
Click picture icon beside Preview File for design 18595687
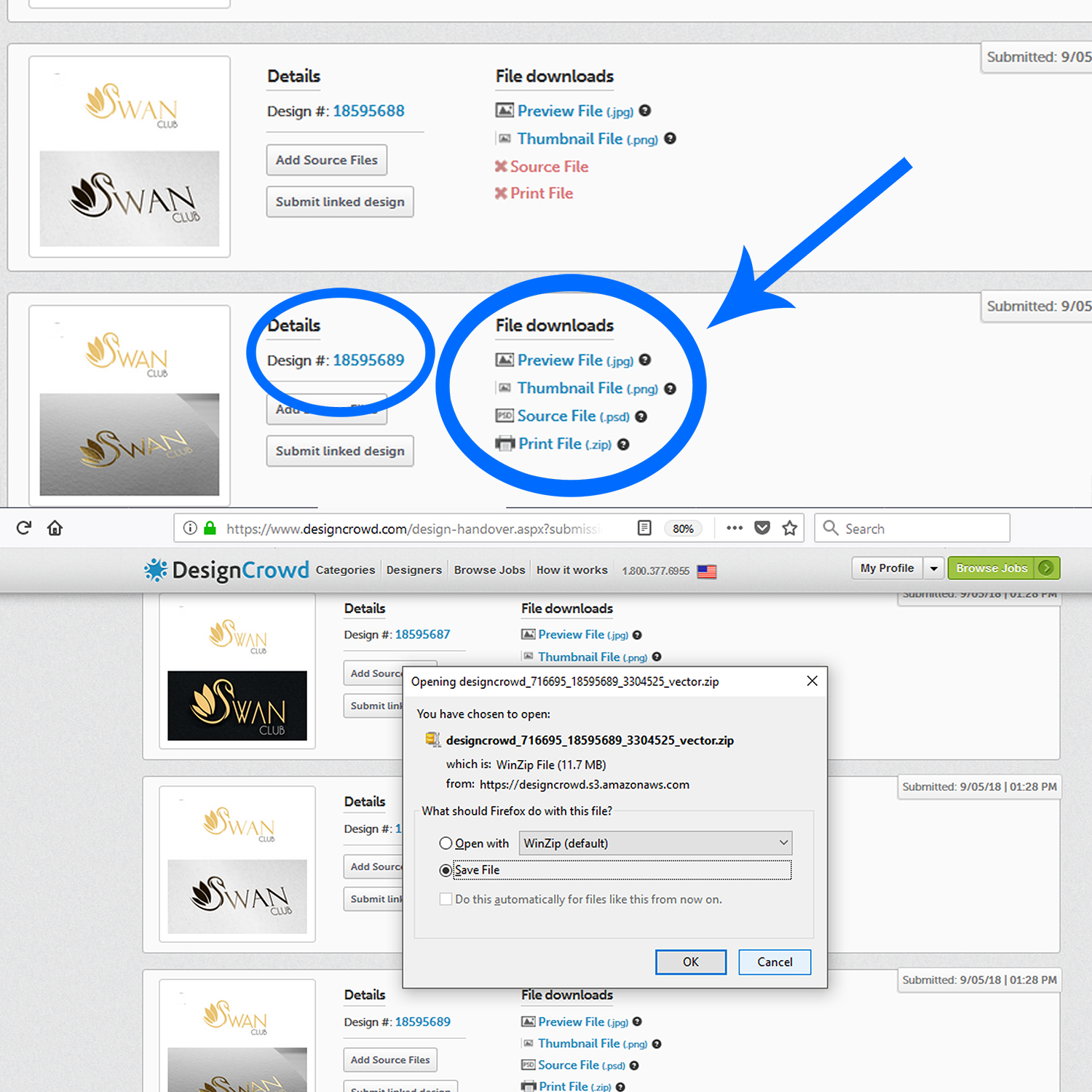point(529,635)
